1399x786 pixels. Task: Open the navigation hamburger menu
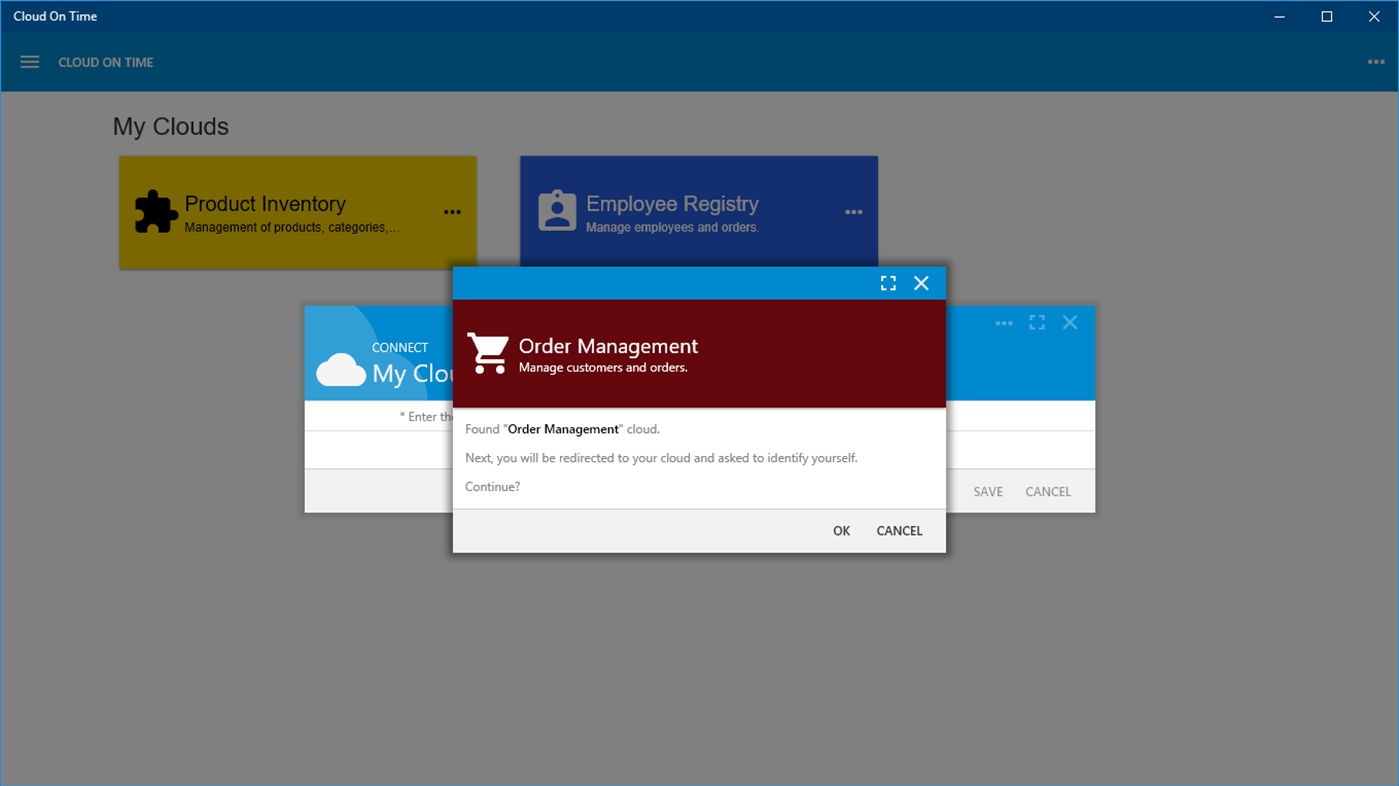click(x=29, y=61)
